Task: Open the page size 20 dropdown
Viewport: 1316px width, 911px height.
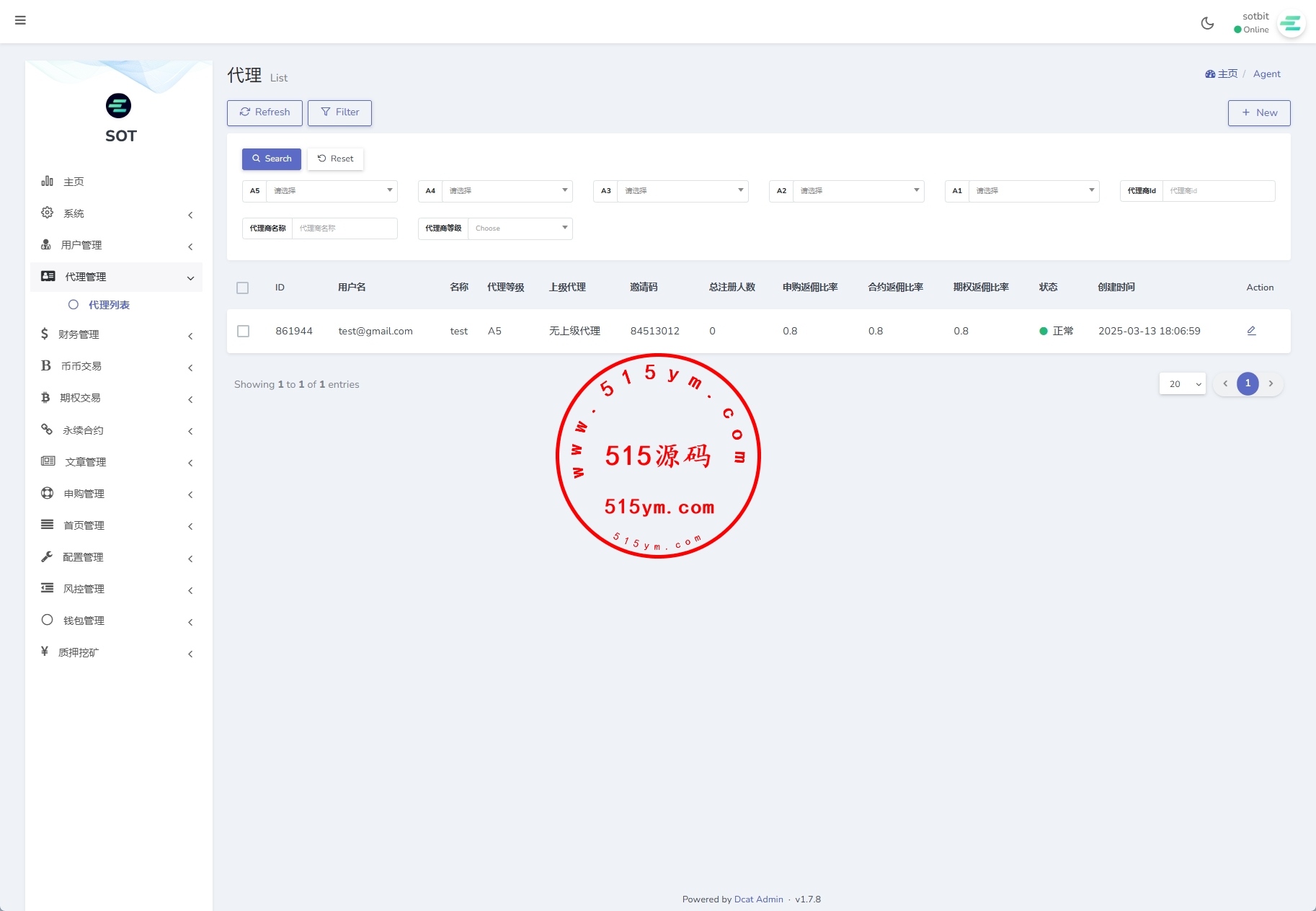Action: tap(1182, 383)
